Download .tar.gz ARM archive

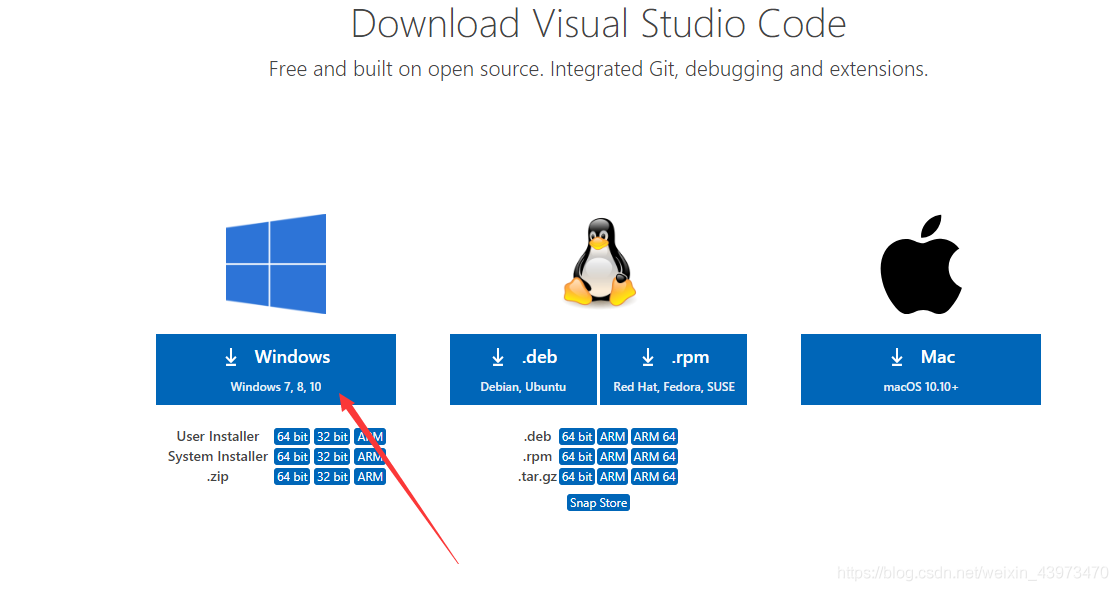coord(612,476)
